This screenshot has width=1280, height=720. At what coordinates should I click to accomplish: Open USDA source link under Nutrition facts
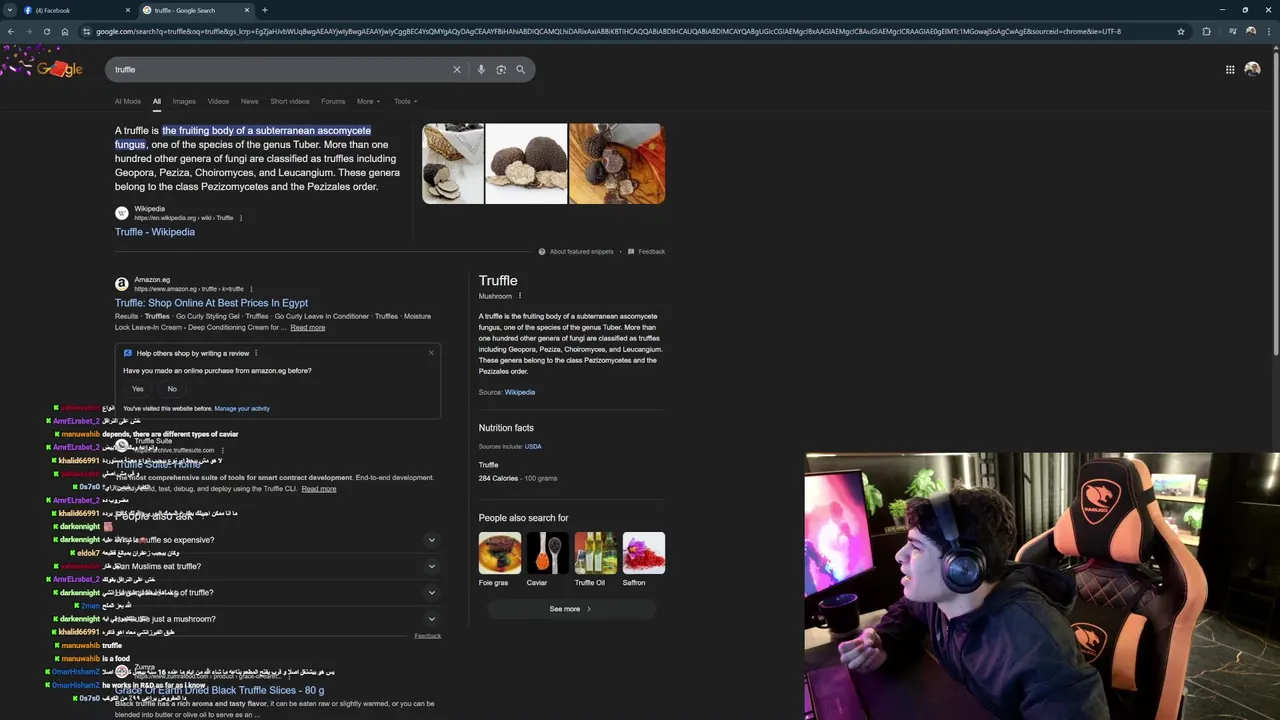click(x=533, y=446)
